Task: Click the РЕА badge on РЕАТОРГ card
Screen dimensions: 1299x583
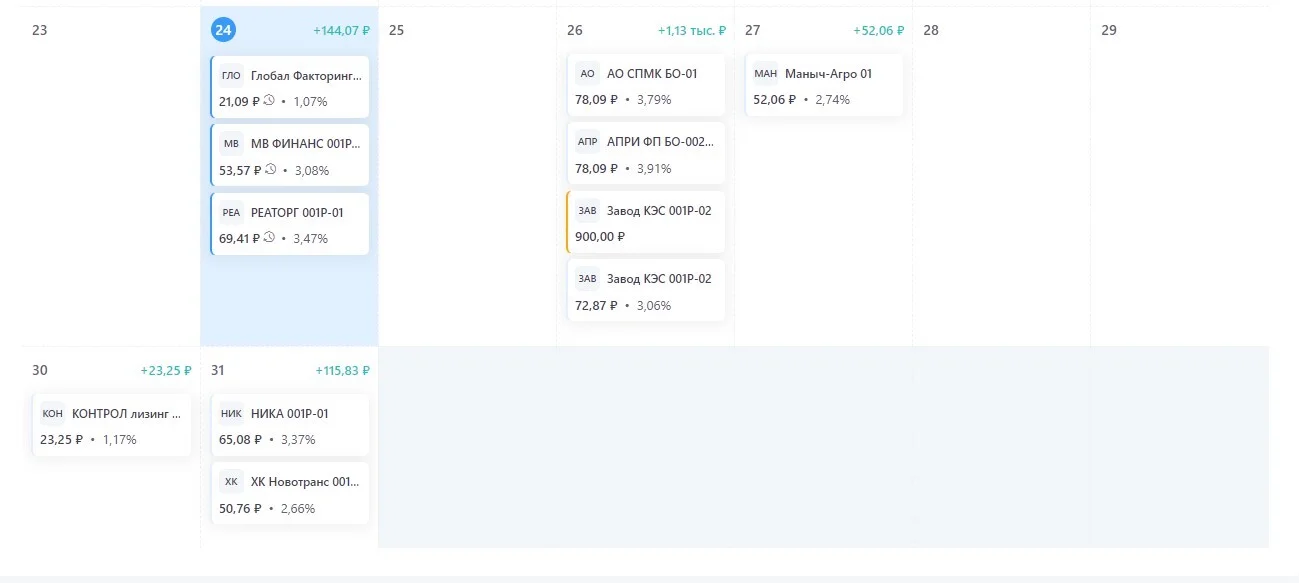Action: coord(231,212)
